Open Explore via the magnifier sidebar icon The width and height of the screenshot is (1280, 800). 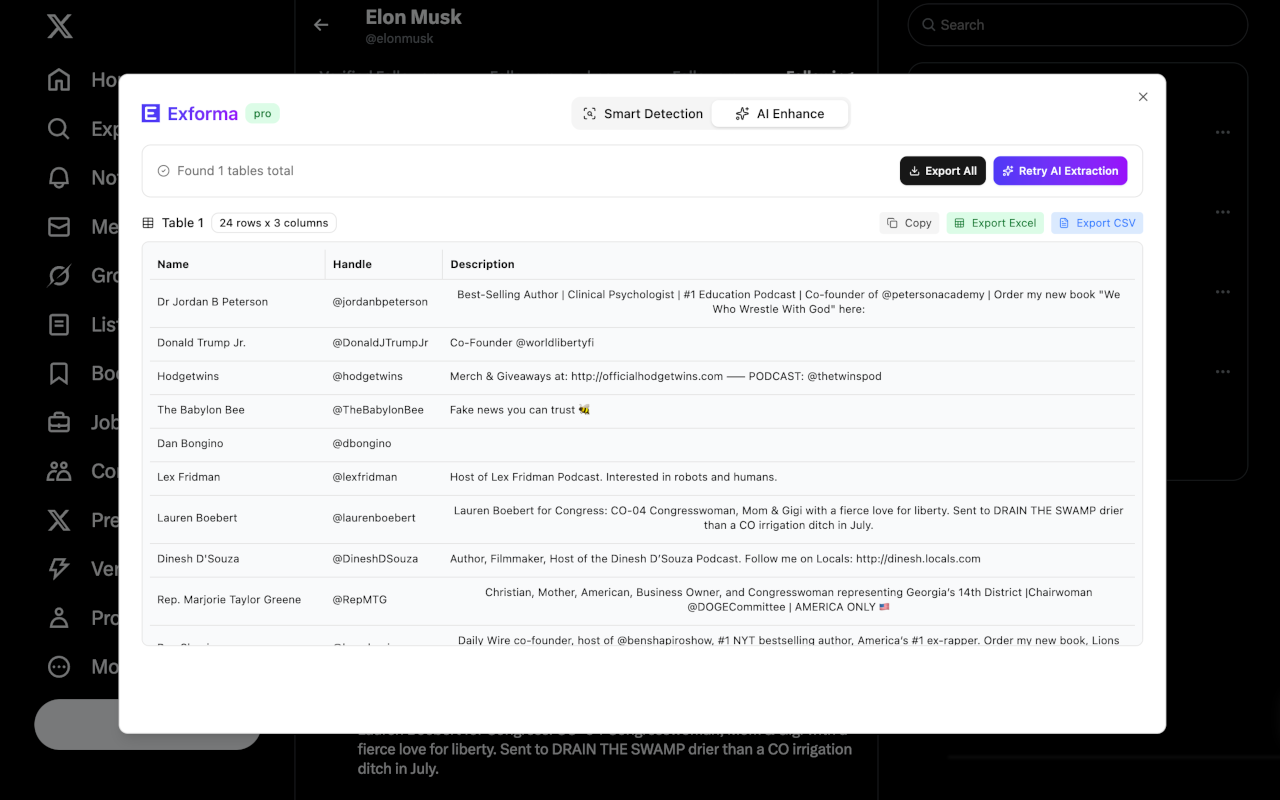click(59, 129)
